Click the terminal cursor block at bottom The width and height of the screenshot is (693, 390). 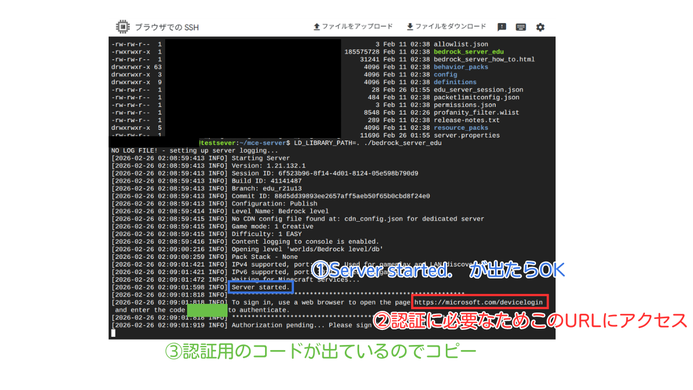pyautogui.click(x=113, y=333)
